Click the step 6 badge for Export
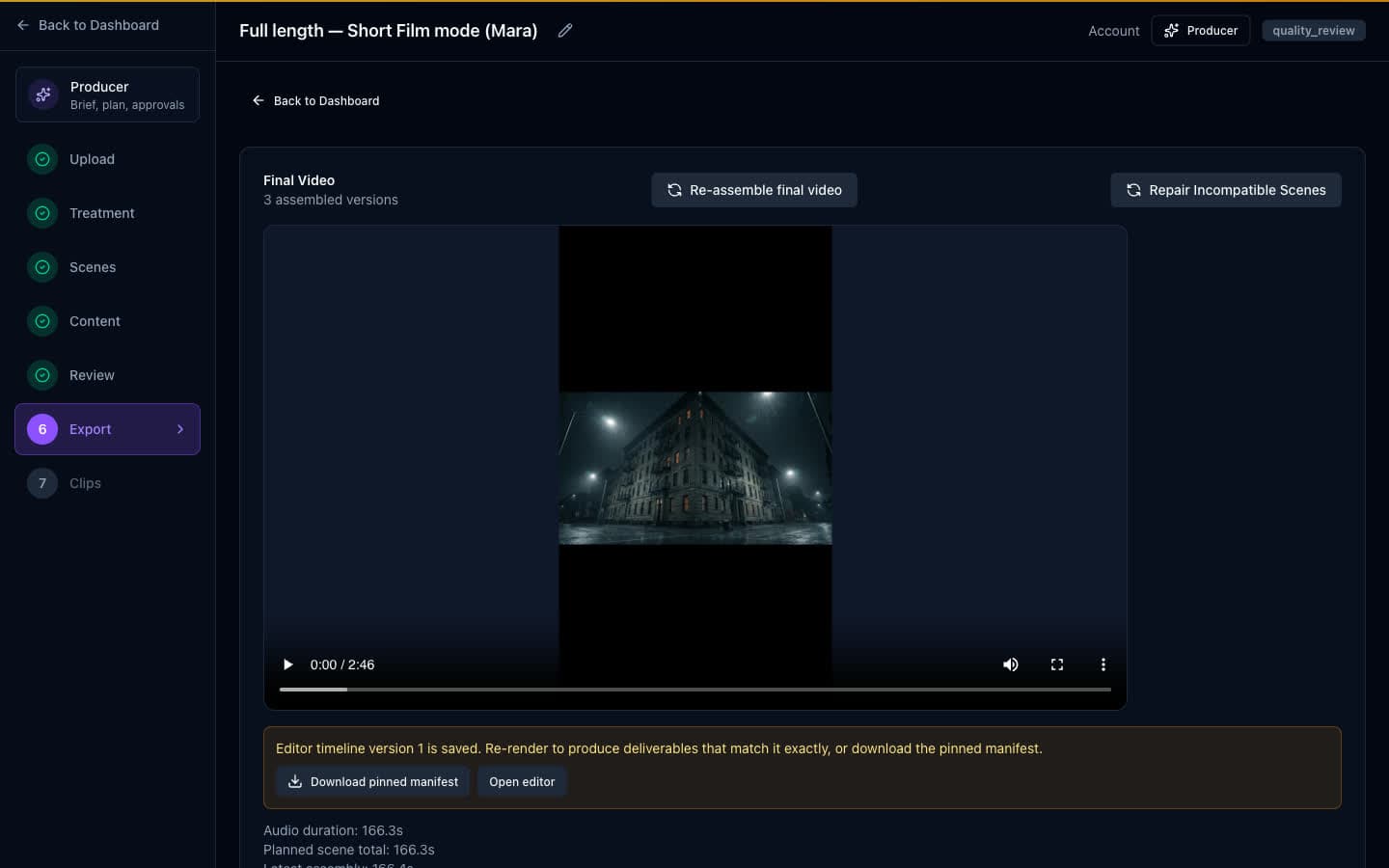The height and width of the screenshot is (868, 1389). click(x=42, y=429)
